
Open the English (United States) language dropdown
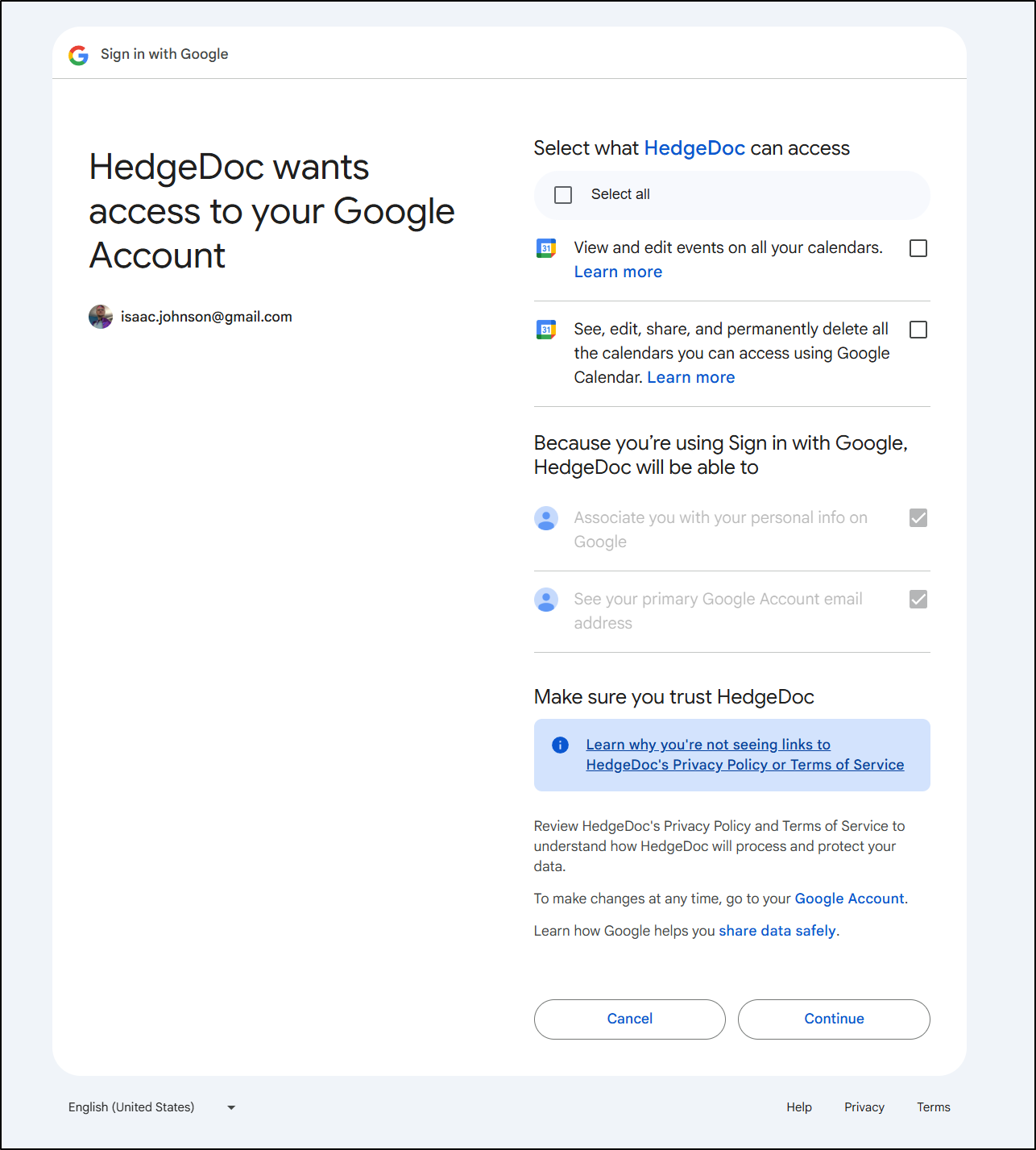151,1107
